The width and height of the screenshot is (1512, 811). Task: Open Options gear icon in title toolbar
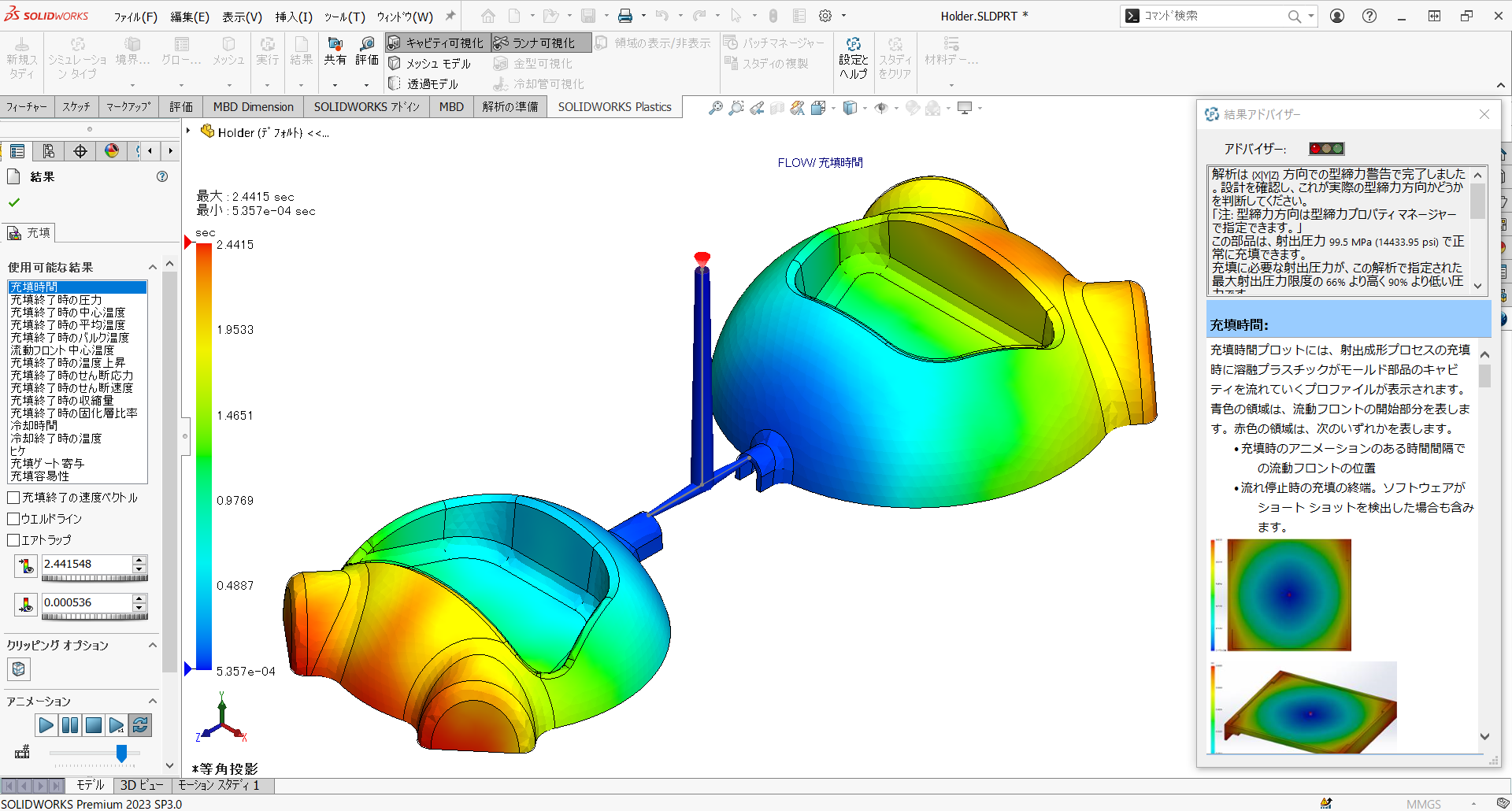(x=825, y=16)
